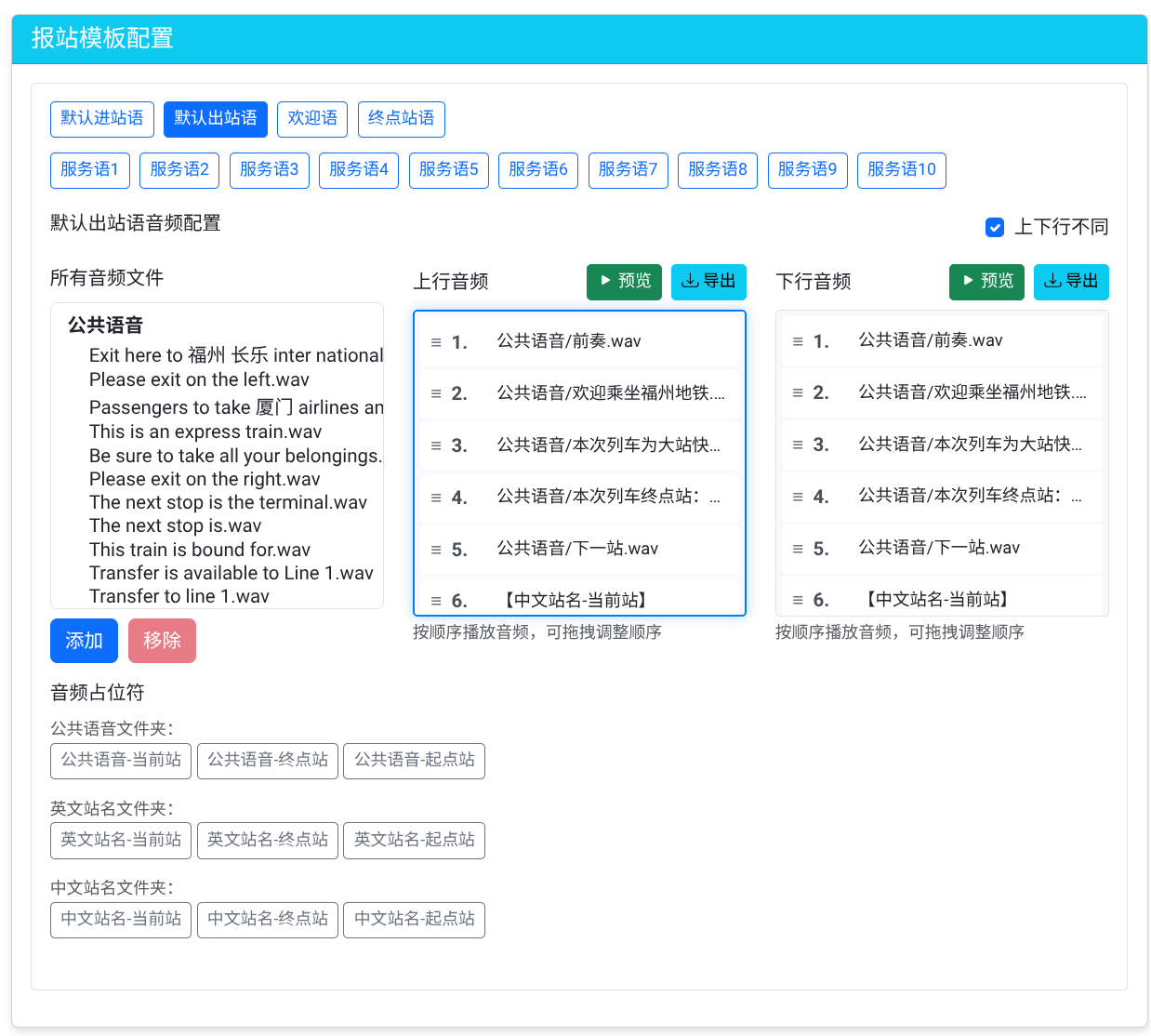
Task: Switch to the 欢迎语 tab
Action: [311, 119]
